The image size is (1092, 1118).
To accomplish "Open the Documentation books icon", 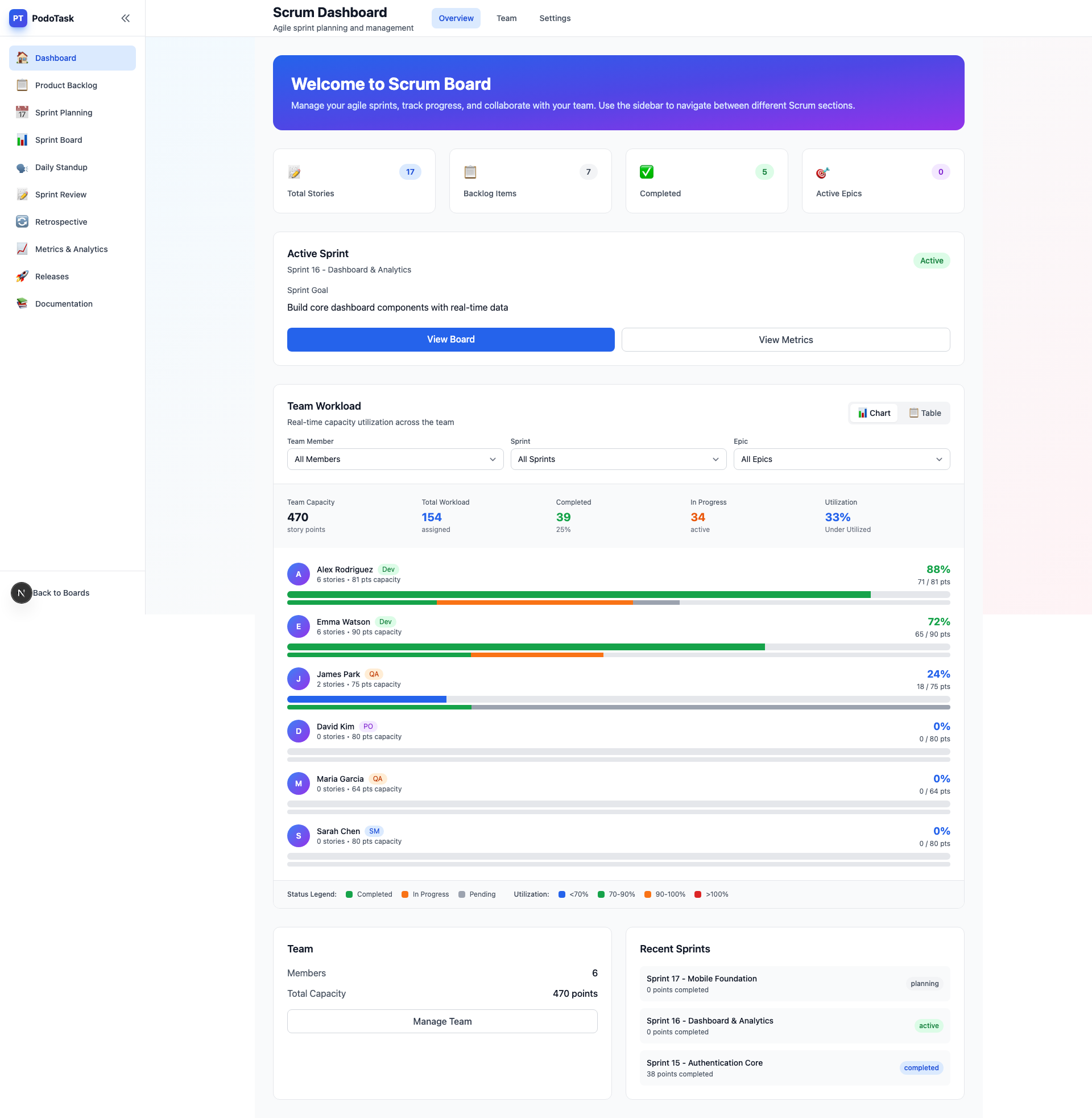I will click(x=22, y=303).
